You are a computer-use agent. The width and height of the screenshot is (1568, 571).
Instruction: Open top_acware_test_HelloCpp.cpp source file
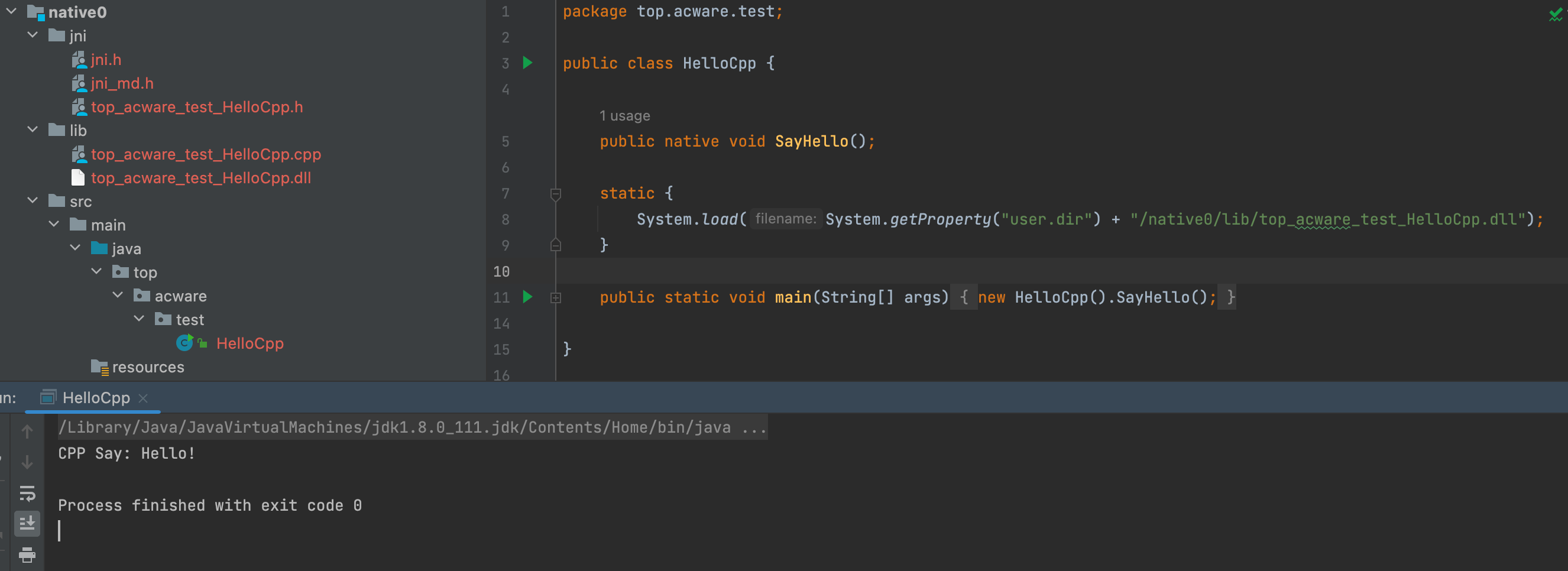[206, 155]
